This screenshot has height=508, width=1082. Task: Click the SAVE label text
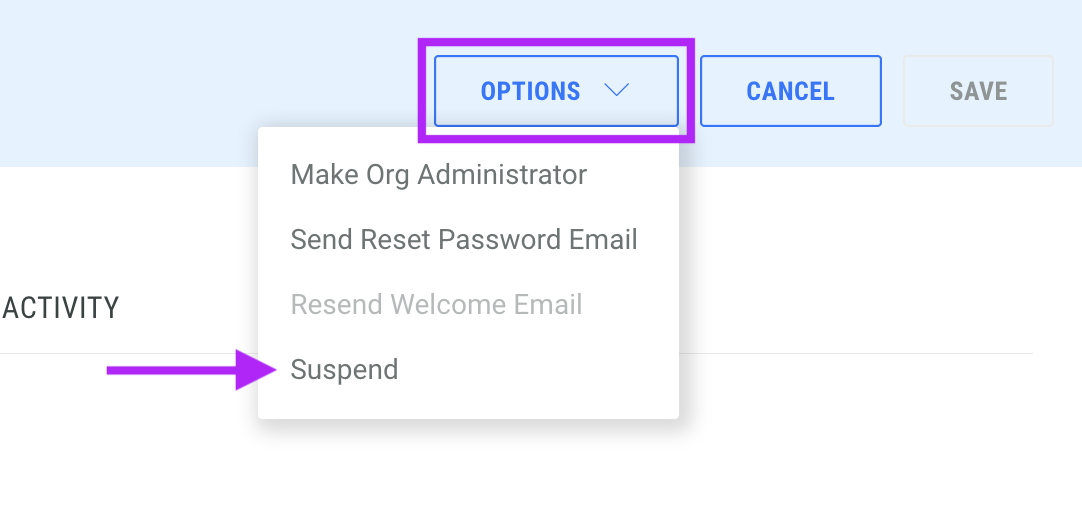point(978,91)
